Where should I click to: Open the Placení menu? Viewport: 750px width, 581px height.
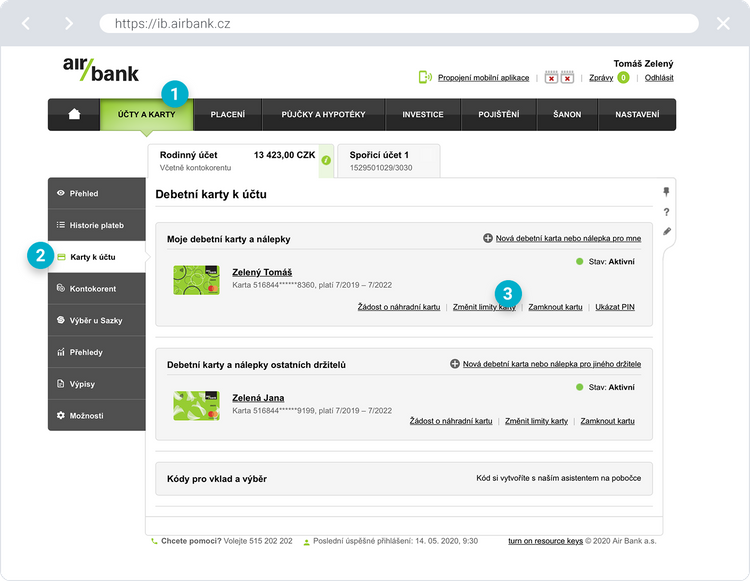click(x=227, y=114)
